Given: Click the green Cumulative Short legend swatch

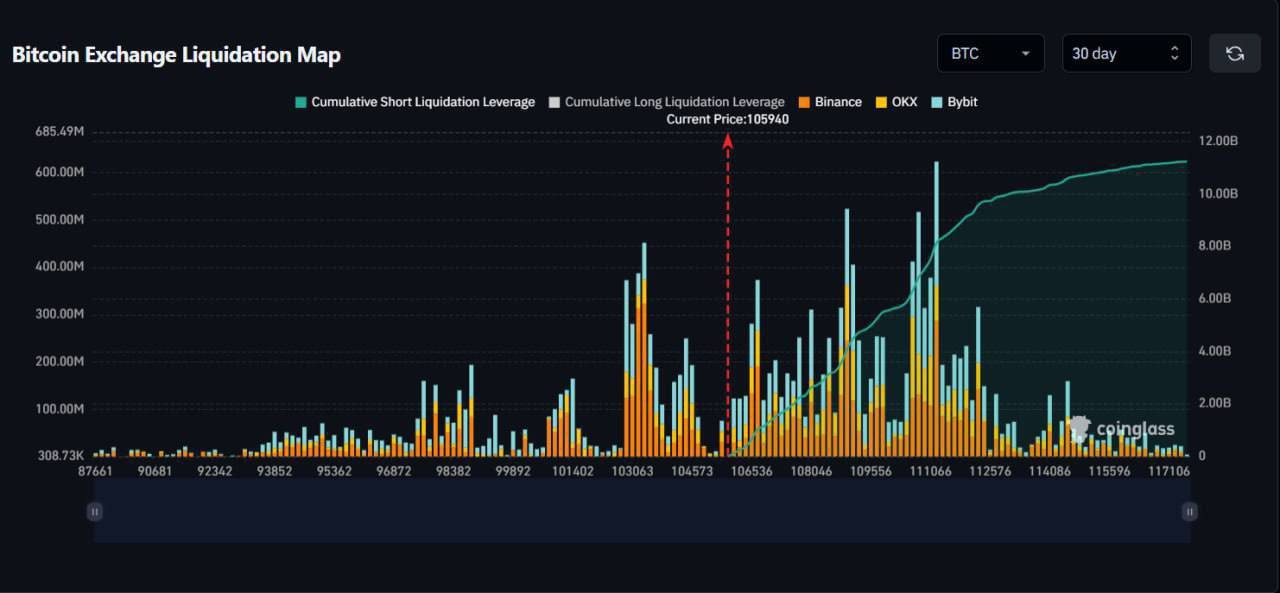Looking at the screenshot, I should (x=301, y=102).
